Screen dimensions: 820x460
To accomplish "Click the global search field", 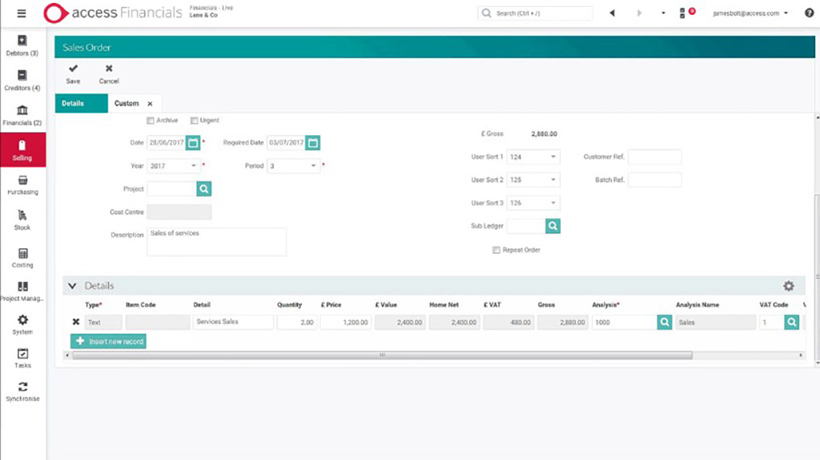I will pyautogui.click(x=535, y=13).
